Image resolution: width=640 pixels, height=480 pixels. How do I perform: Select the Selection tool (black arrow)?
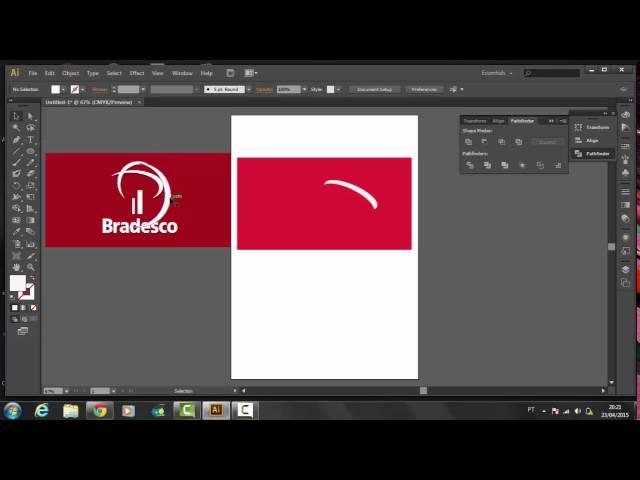(x=16, y=116)
